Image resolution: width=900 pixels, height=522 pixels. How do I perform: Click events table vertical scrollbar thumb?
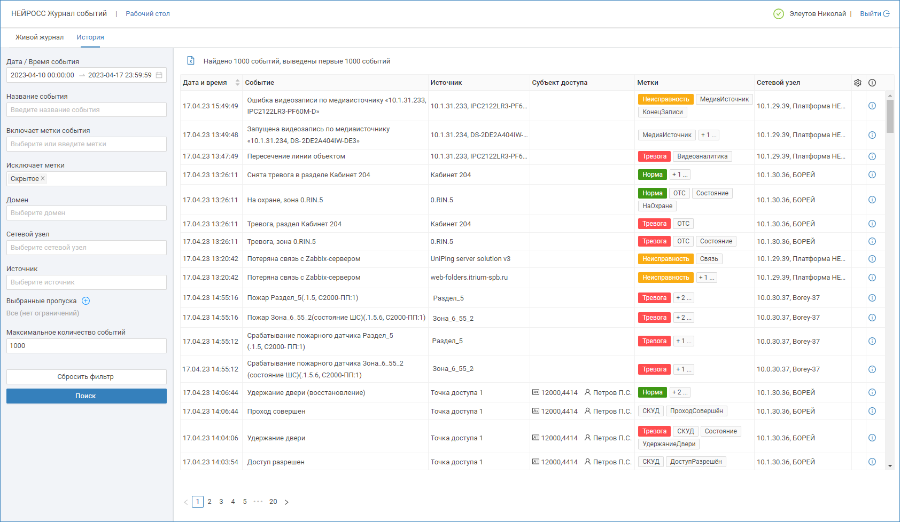click(890, 116)
